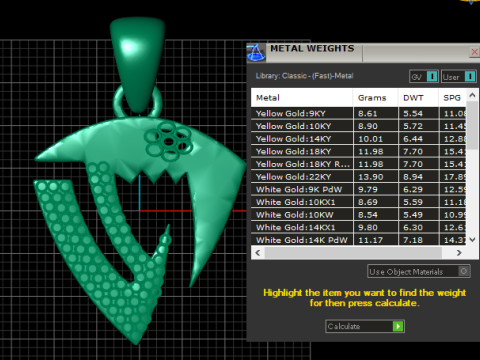This screenshot has width=480, height=360.
Task: Click the Library: Classic - (Fast)-Metal label
Action: tap(304, 76)
